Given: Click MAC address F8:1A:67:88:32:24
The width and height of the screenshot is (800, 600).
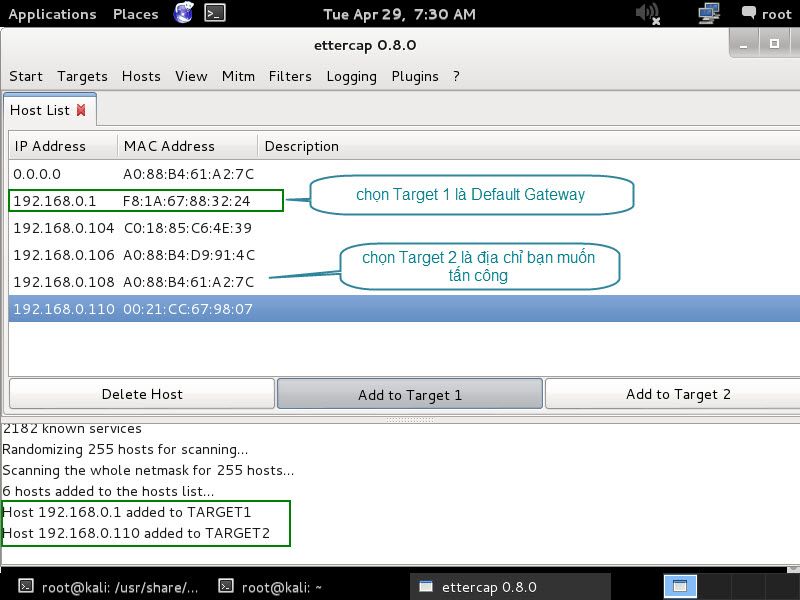Looking at the screenshot, I should [x=187, y=201].
